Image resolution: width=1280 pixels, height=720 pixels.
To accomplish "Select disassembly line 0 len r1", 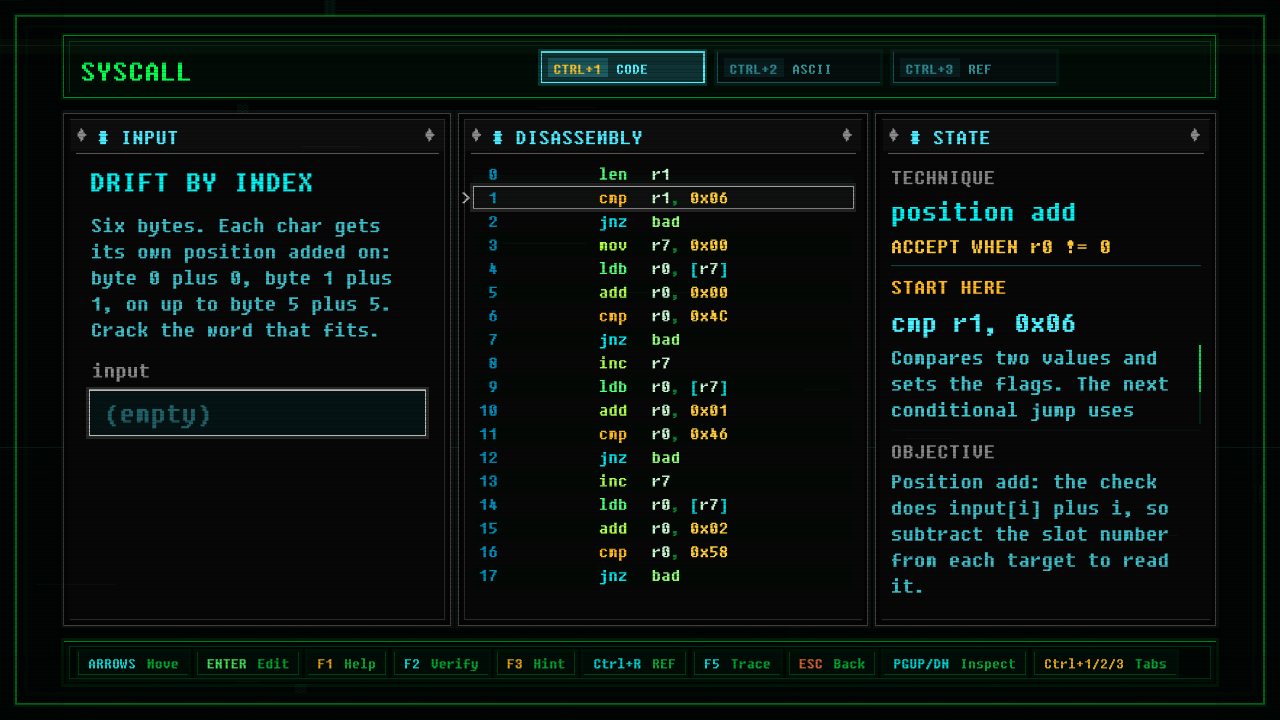I will 664,174.
